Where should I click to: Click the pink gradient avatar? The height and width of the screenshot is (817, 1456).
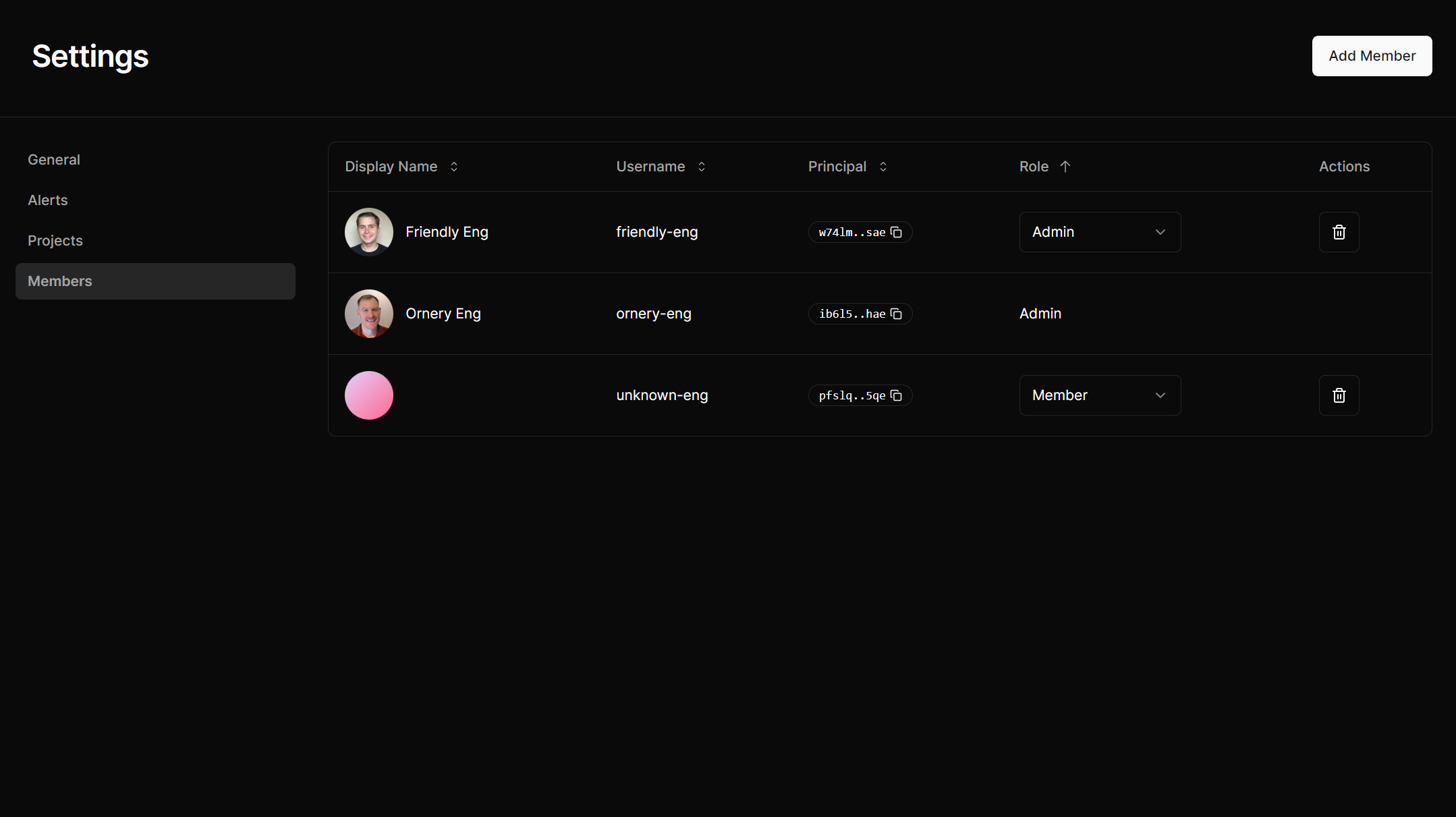tap(369, 395)
